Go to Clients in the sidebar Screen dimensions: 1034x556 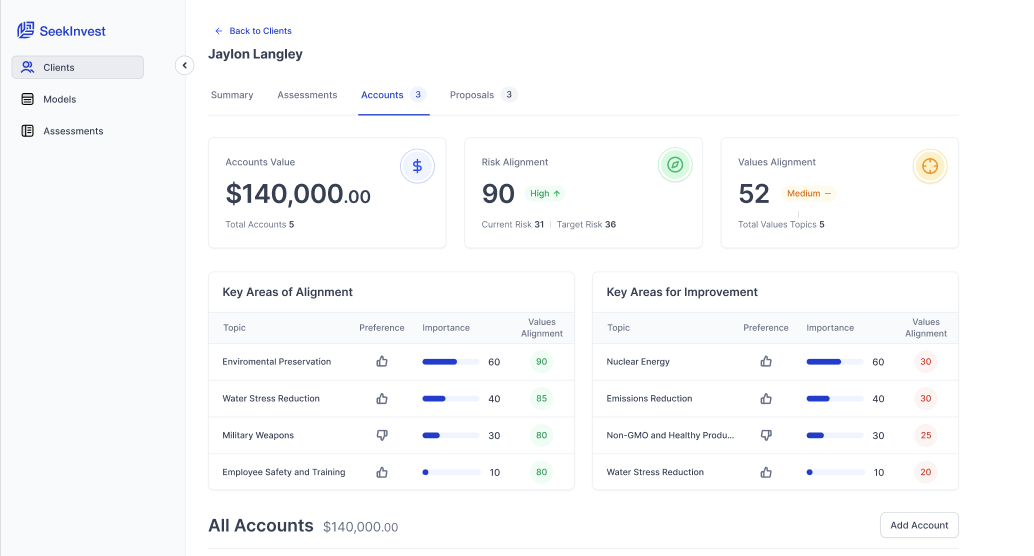click(x=78, y=67)
